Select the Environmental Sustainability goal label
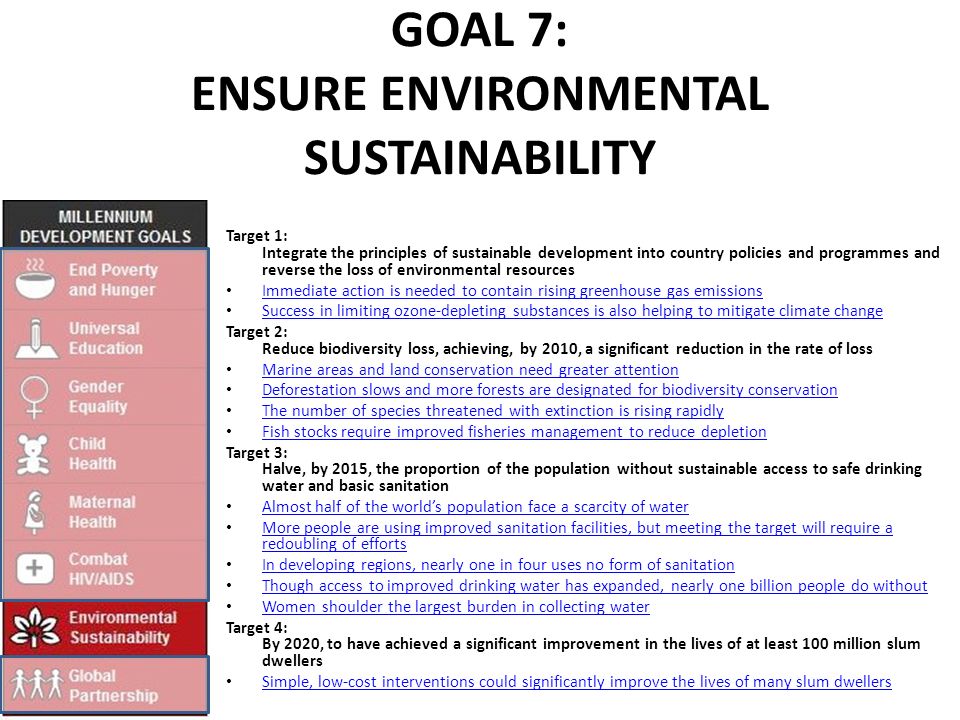Image resolution: width=960 pixels, height=720 pixels. (122, 628)
